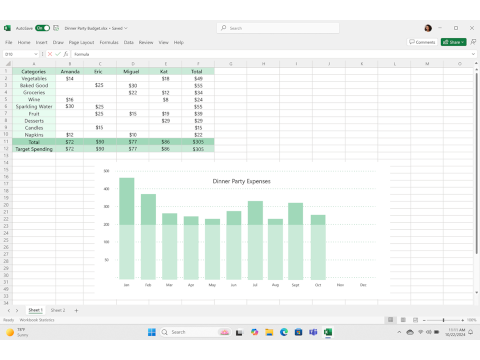This screenshot has height=360, width=480.
Task: Open Microsoft Teams from the taskbar
Action: pyautogui.click(x=313, y=332)
